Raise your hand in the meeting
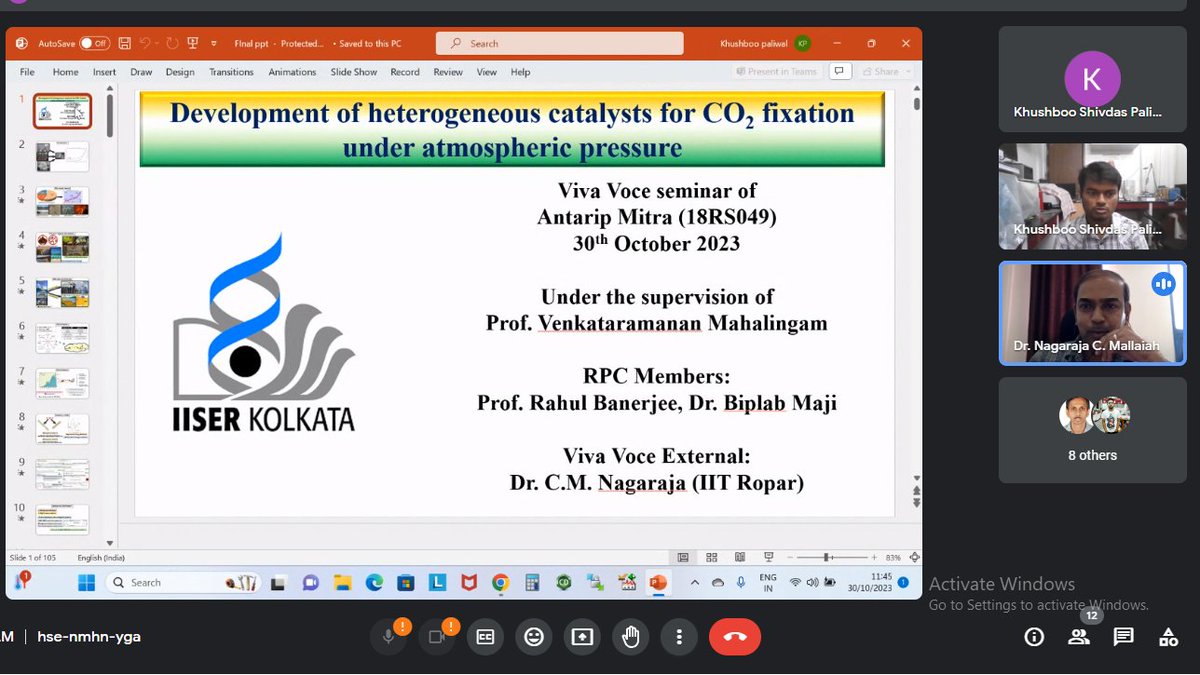This screenshot has width=1200, height=675. coord(630,636)
